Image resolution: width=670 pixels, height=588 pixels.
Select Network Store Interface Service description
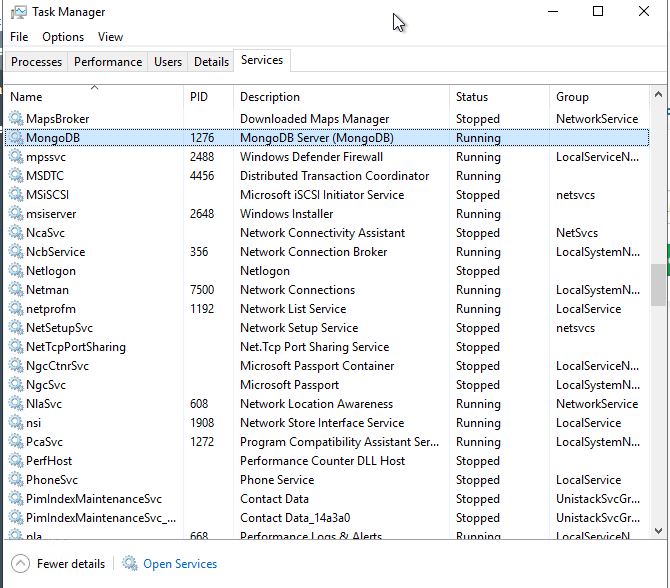(x=322, y=423)
